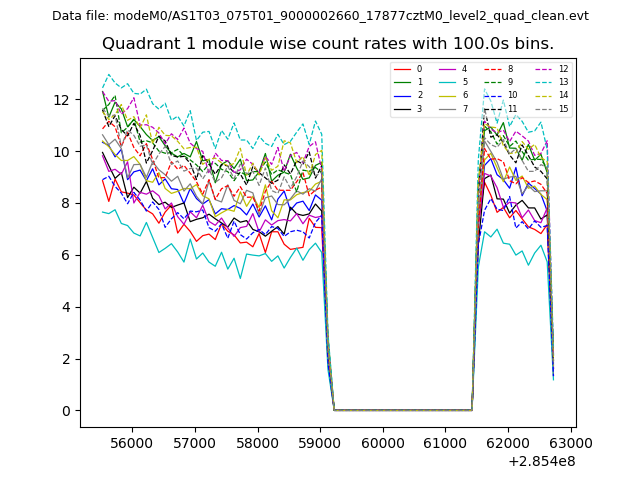
Task: Click the y-axis tick label 12
Action: click(62, 100)
